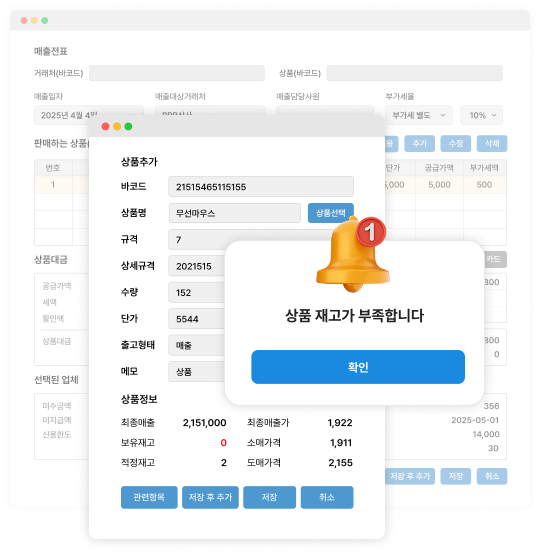This screenshot has height=552, width=540.
Task: Click the 신용한도 label in 선택된 업체 panel
Action: tap(57, 434)
